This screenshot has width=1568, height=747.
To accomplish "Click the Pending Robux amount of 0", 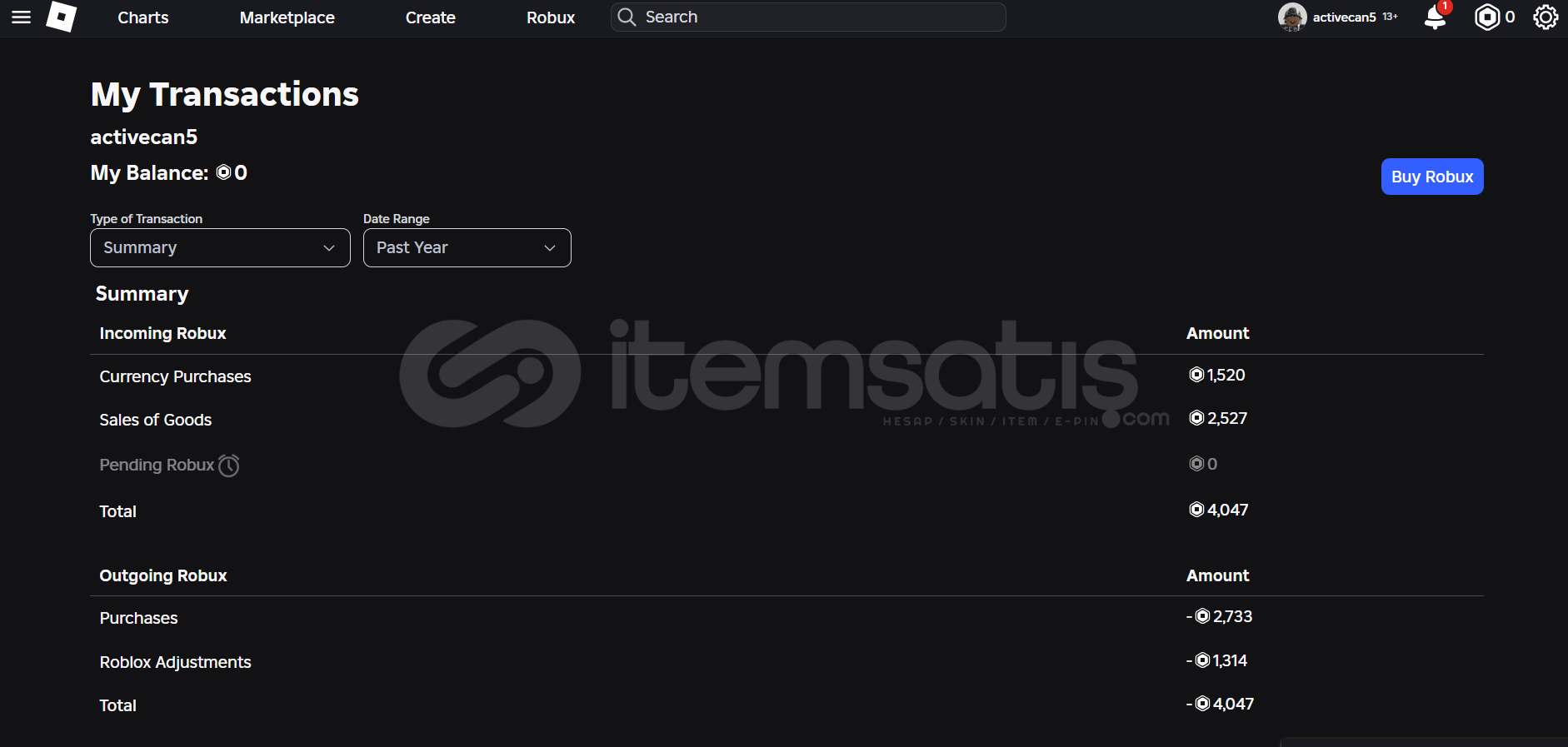I will [1203, 464].
